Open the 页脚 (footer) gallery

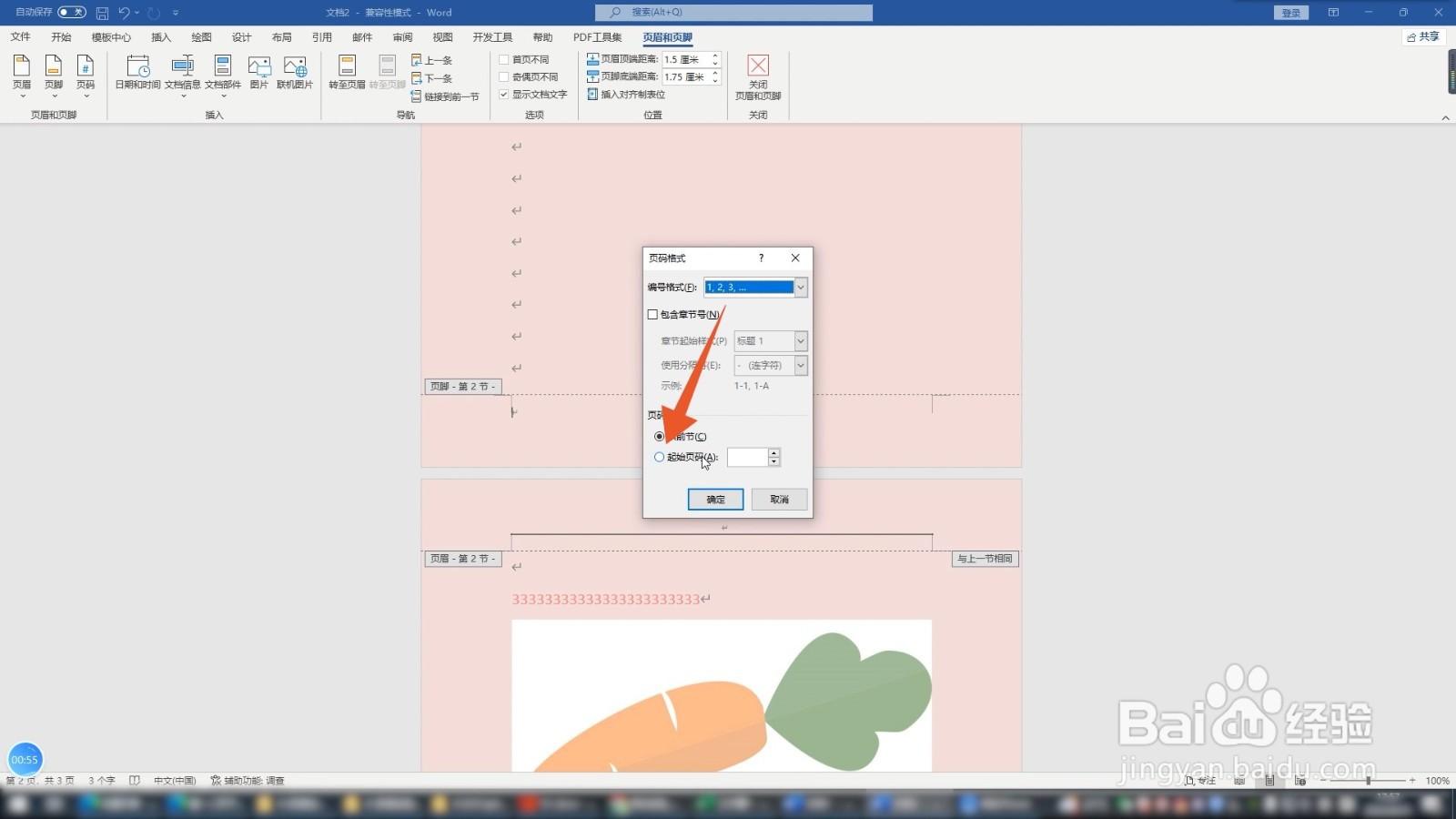54,75
